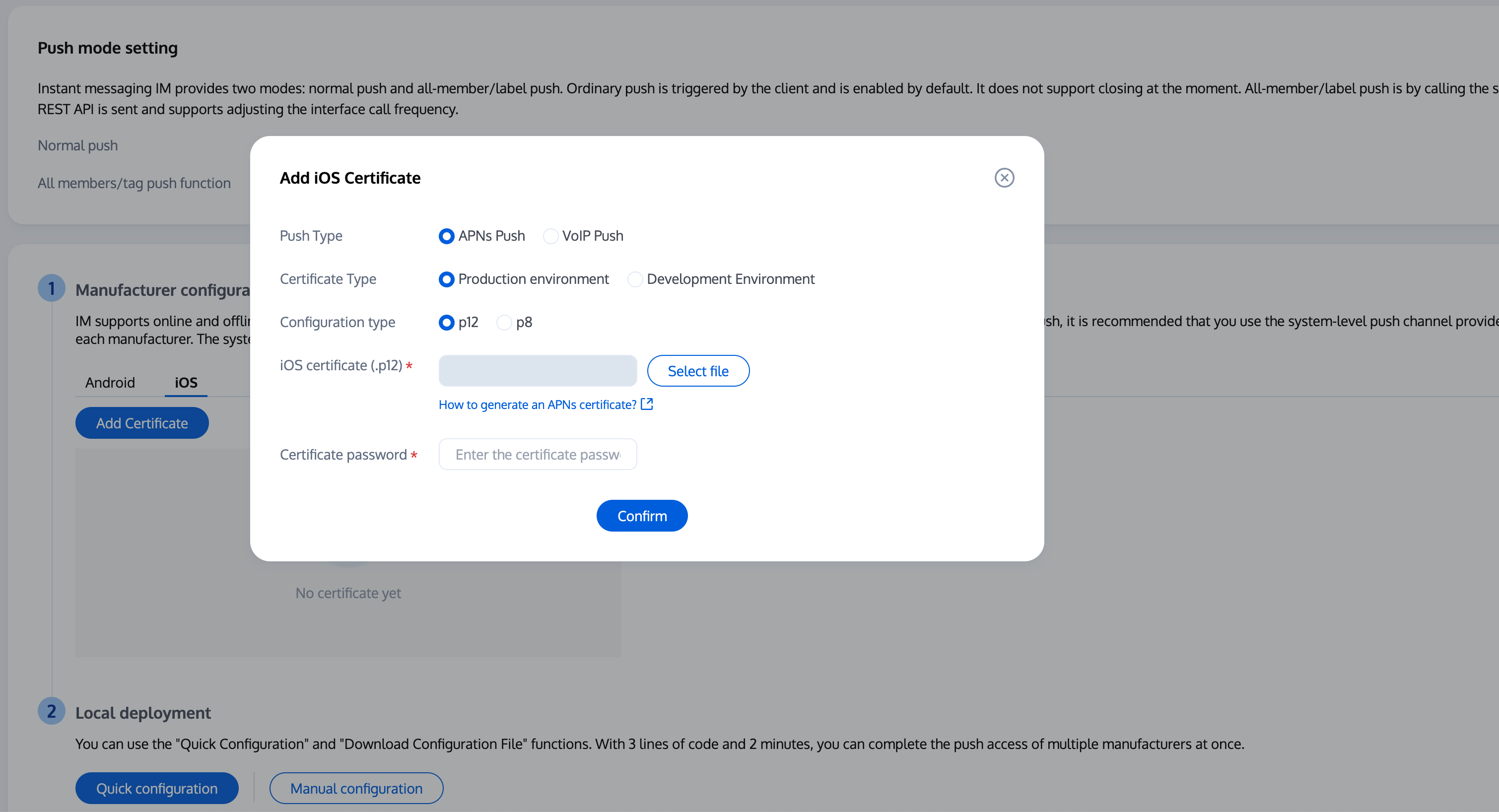
Task: Open How to generate an APNs certificate link
Action: click(x=537, y=405)
